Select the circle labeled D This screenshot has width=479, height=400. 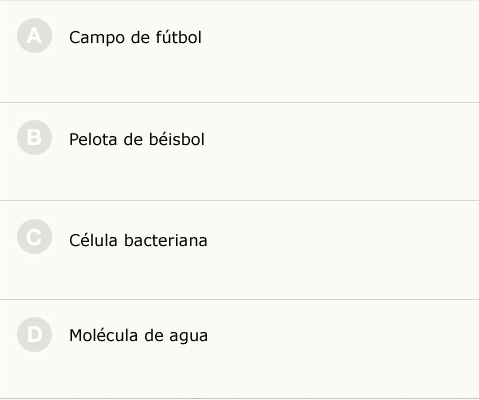34,335
